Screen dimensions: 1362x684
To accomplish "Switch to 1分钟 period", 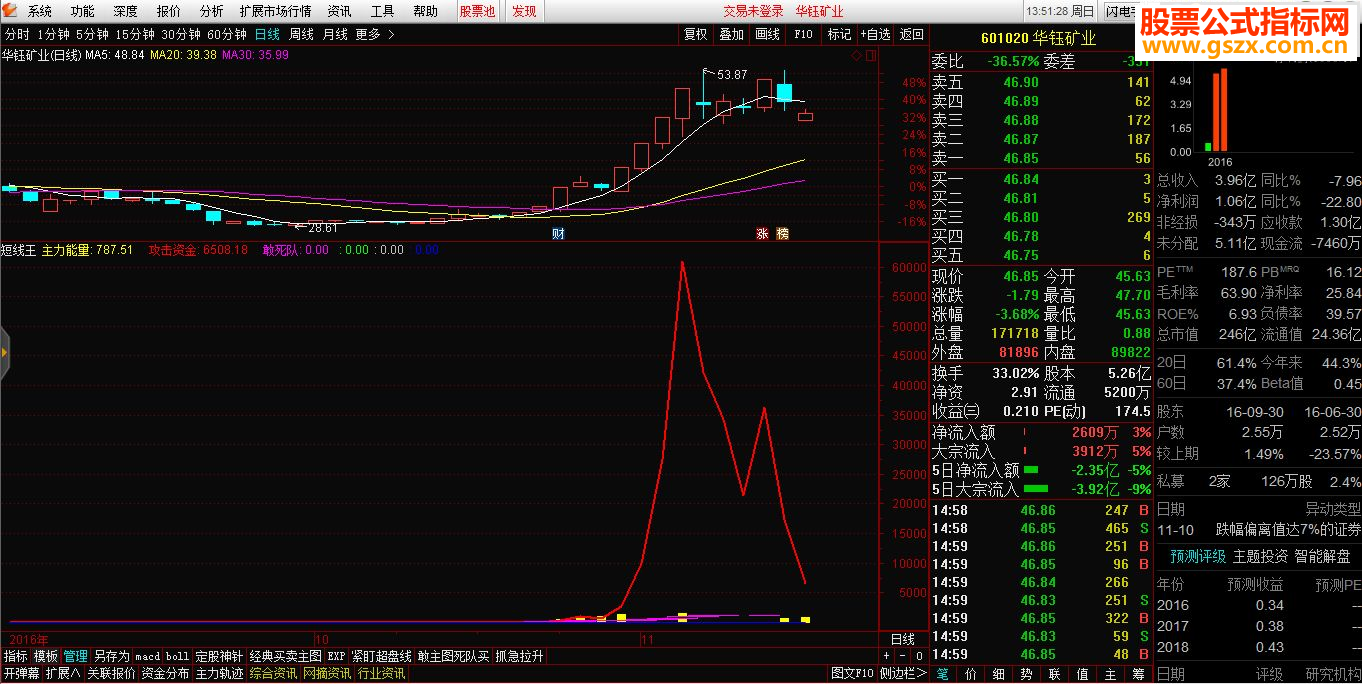I will pos(53,34).
